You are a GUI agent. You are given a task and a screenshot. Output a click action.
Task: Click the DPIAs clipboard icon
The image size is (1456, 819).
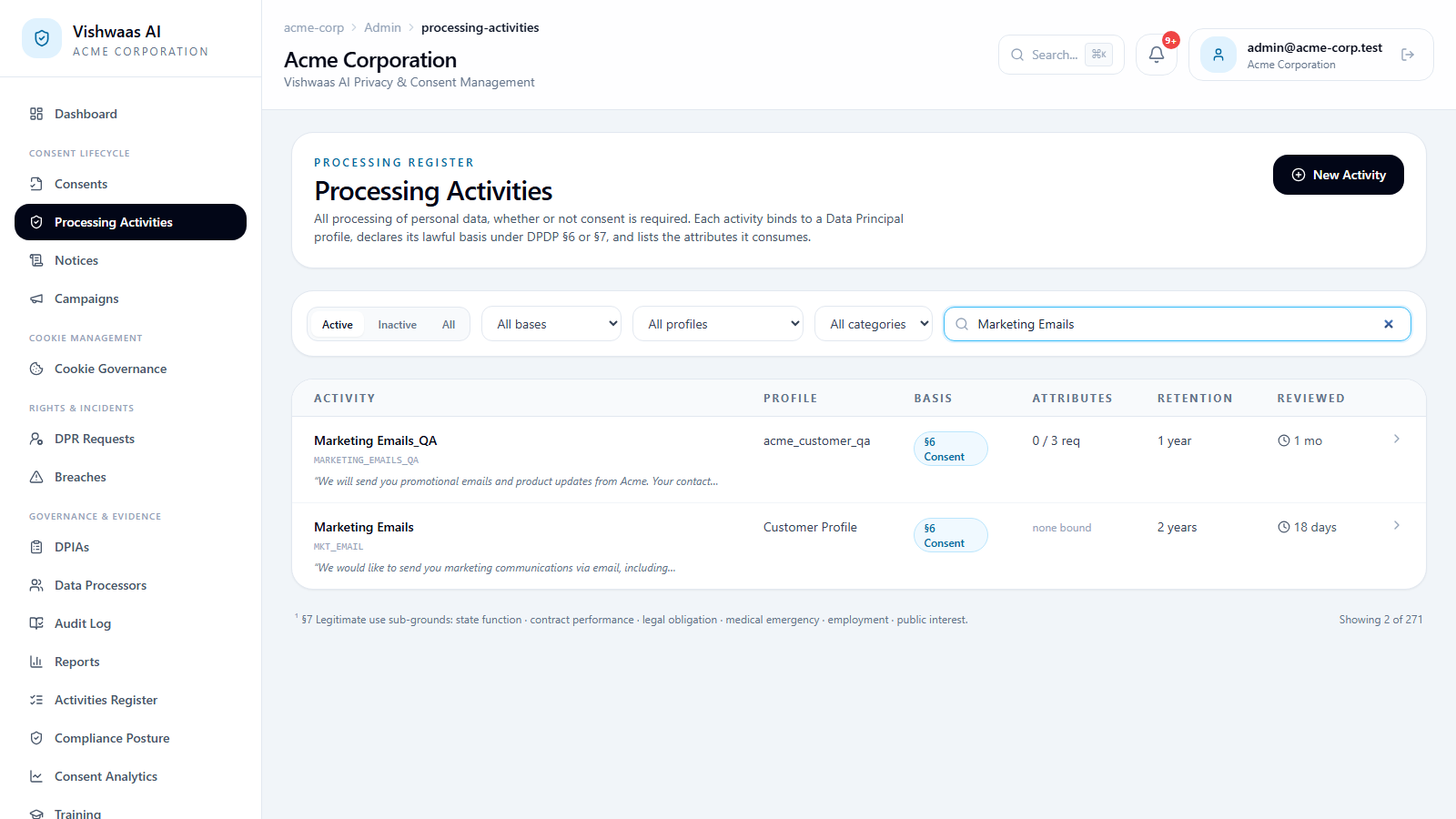point(36,547)
